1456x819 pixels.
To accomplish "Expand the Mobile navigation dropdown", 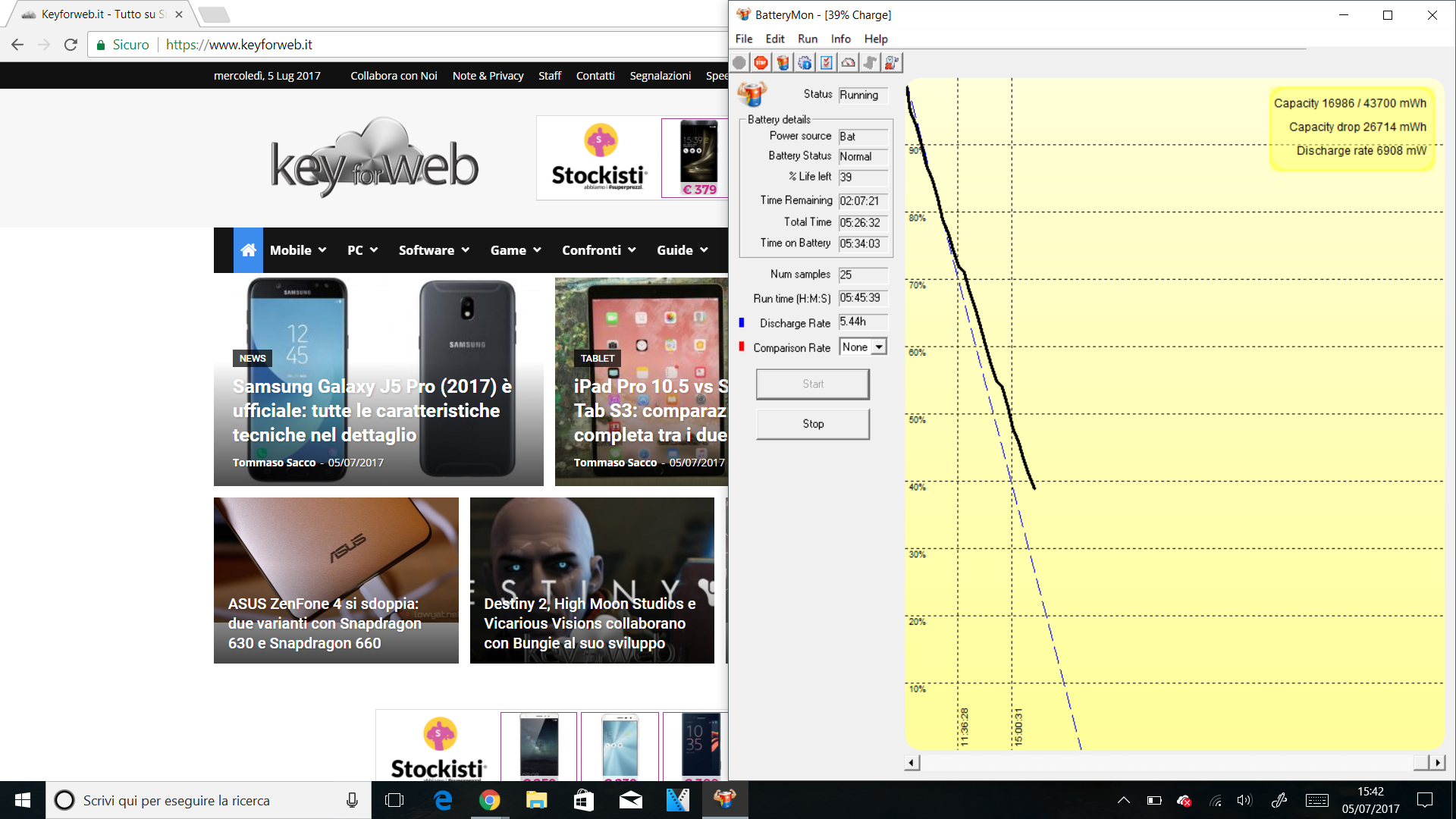I will click(x=298, y=250).
